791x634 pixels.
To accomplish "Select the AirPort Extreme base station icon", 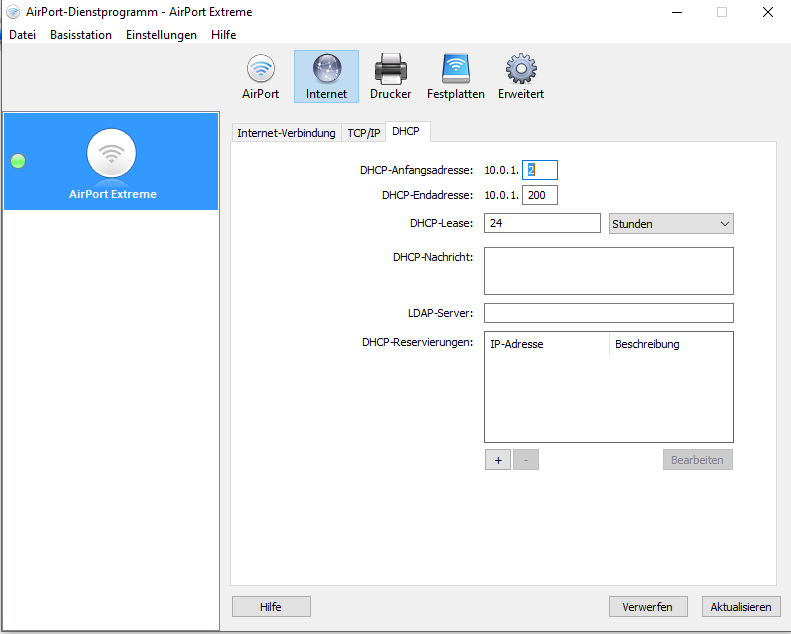I will pos(111,153).
